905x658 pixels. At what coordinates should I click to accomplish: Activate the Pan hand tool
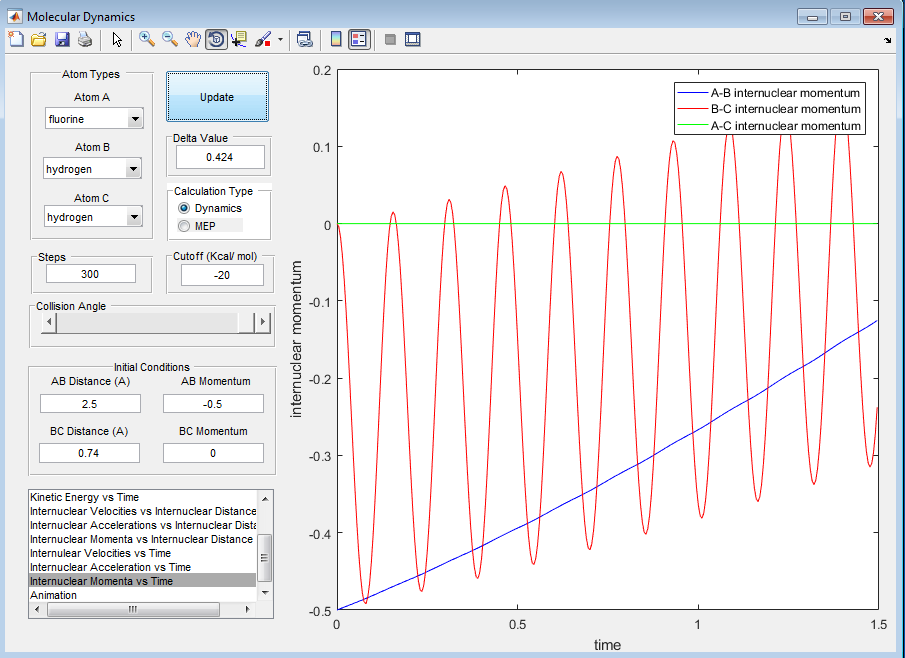pos(193,40)
